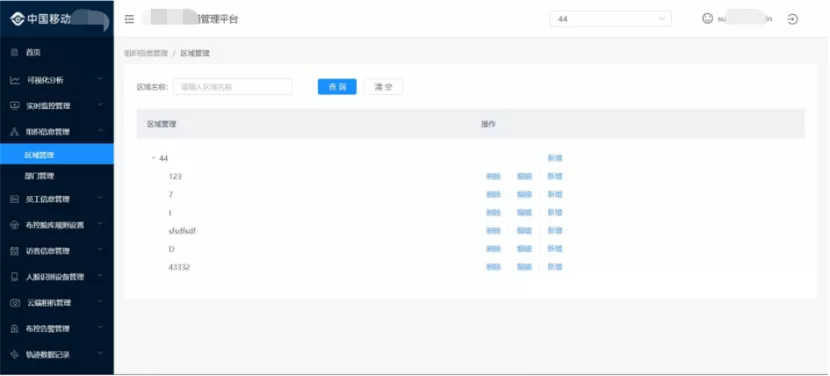
Task: Toggle the hamburger sidebar collapse icon
Action: click(x=129, y=20)
